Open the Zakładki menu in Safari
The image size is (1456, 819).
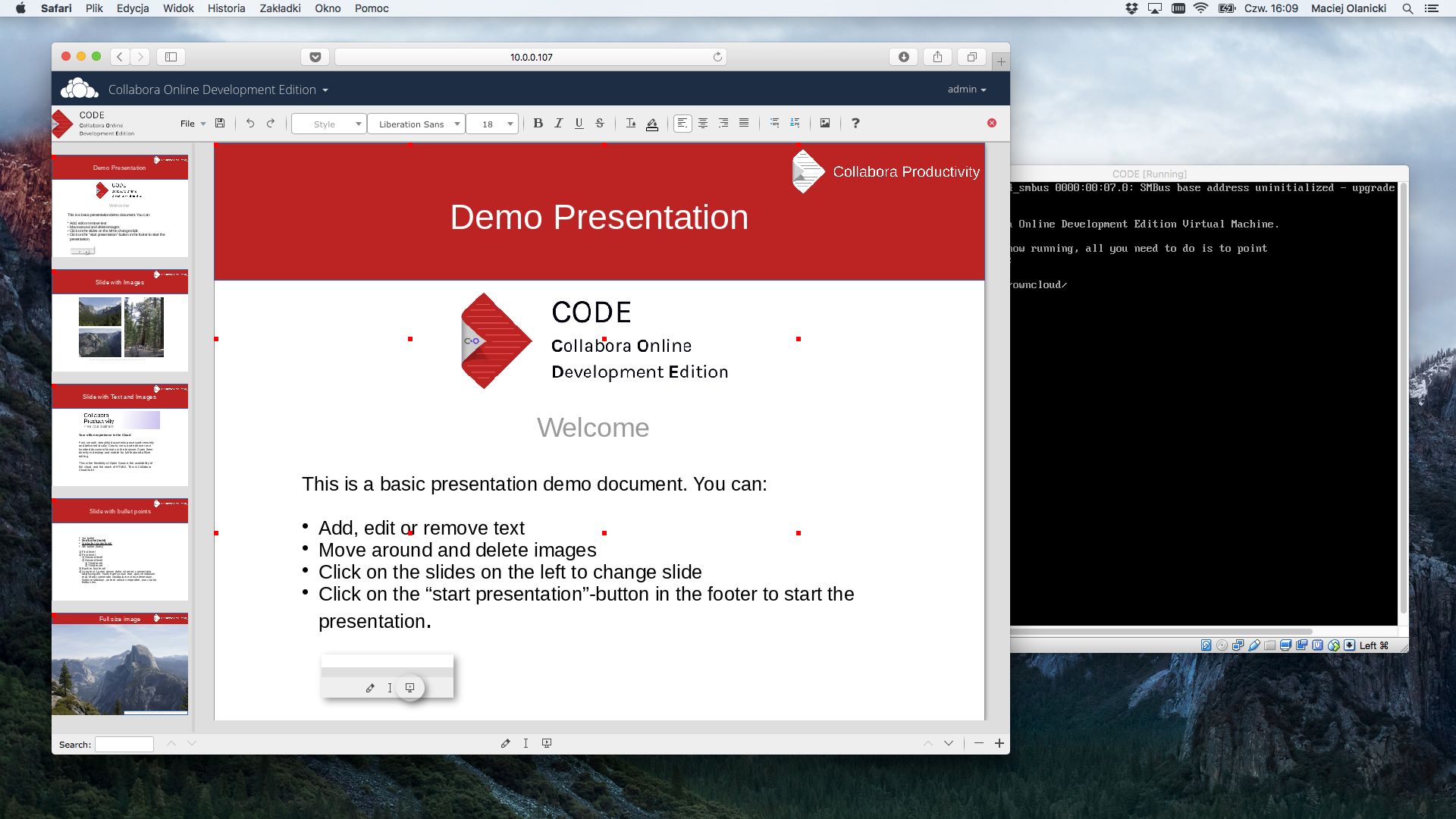280,8
